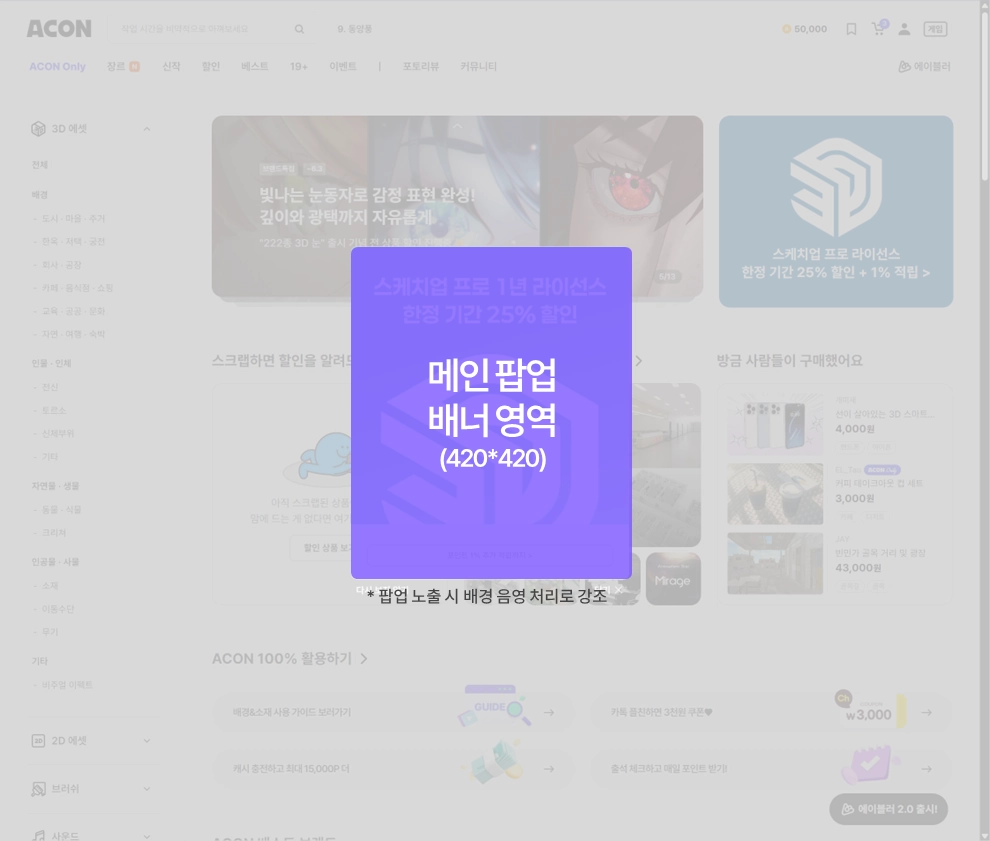The height and width of the screenshot is (841, 990).
Task: Select the ACON Only menu
Action: coord(57,66)
